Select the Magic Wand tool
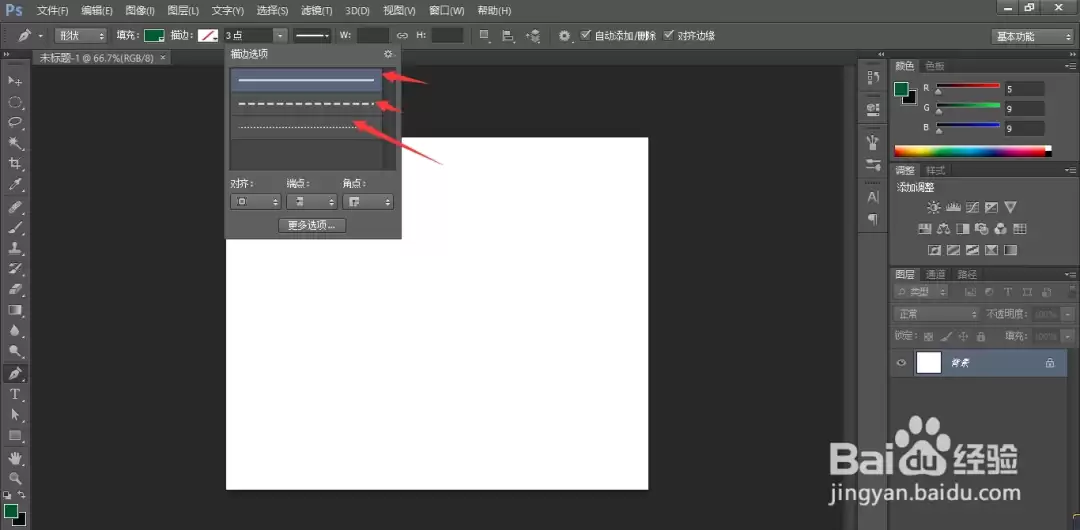Viewport: 1080px width, 530px height. click(x=14, y=143)
